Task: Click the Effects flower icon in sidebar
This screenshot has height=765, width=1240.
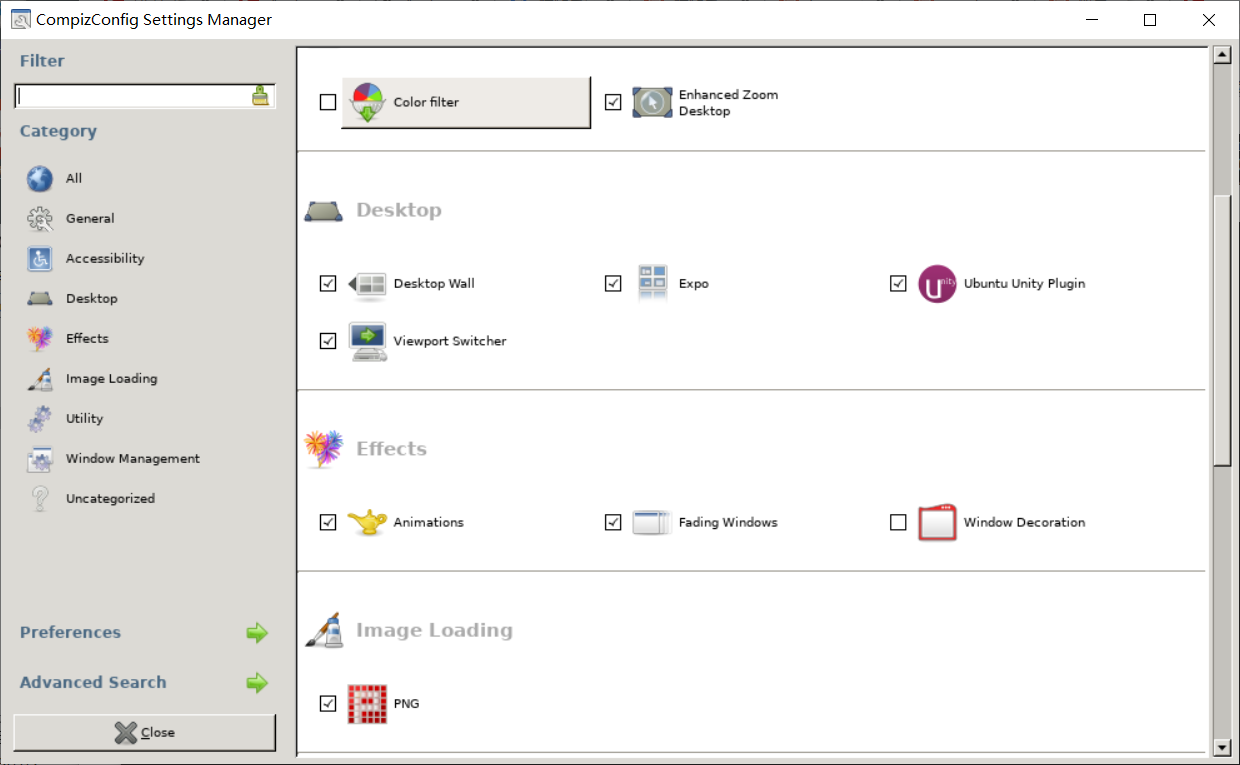Action: click(40, 339)
